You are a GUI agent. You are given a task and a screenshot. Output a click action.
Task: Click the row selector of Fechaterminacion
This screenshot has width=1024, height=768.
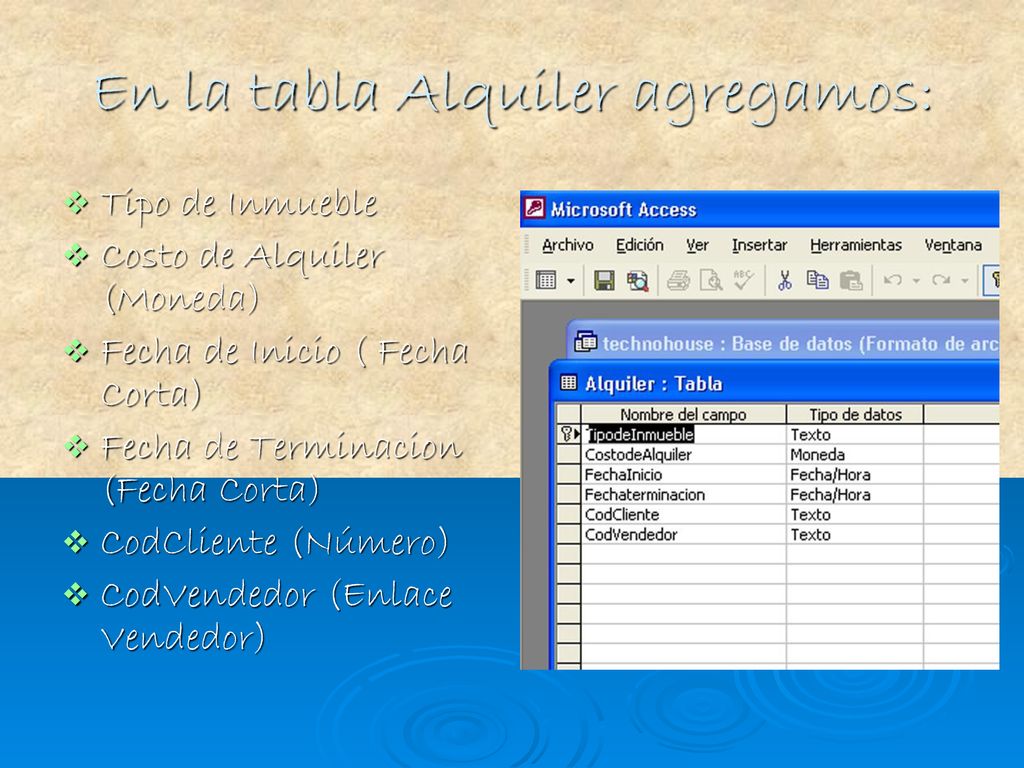569,494
